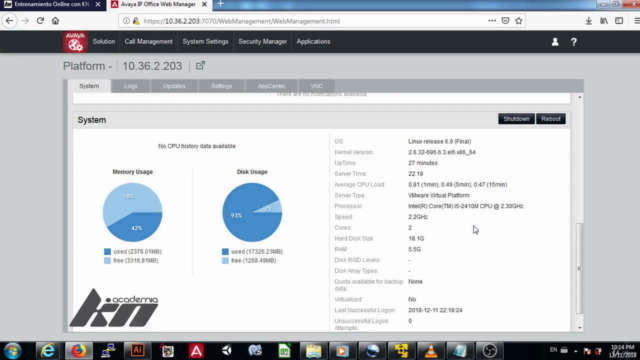Viewport: 640px width, 360px height.
Task: Click the Firefox taskbar icon
Action: [x=78, y=351]
